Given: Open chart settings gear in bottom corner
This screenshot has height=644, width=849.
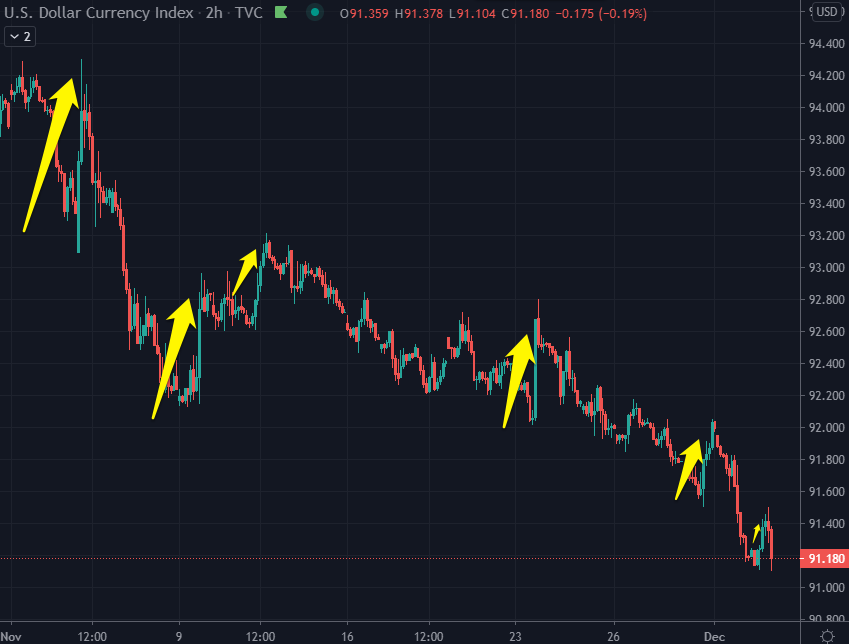Looking at the screenshot, I should 827,635.
